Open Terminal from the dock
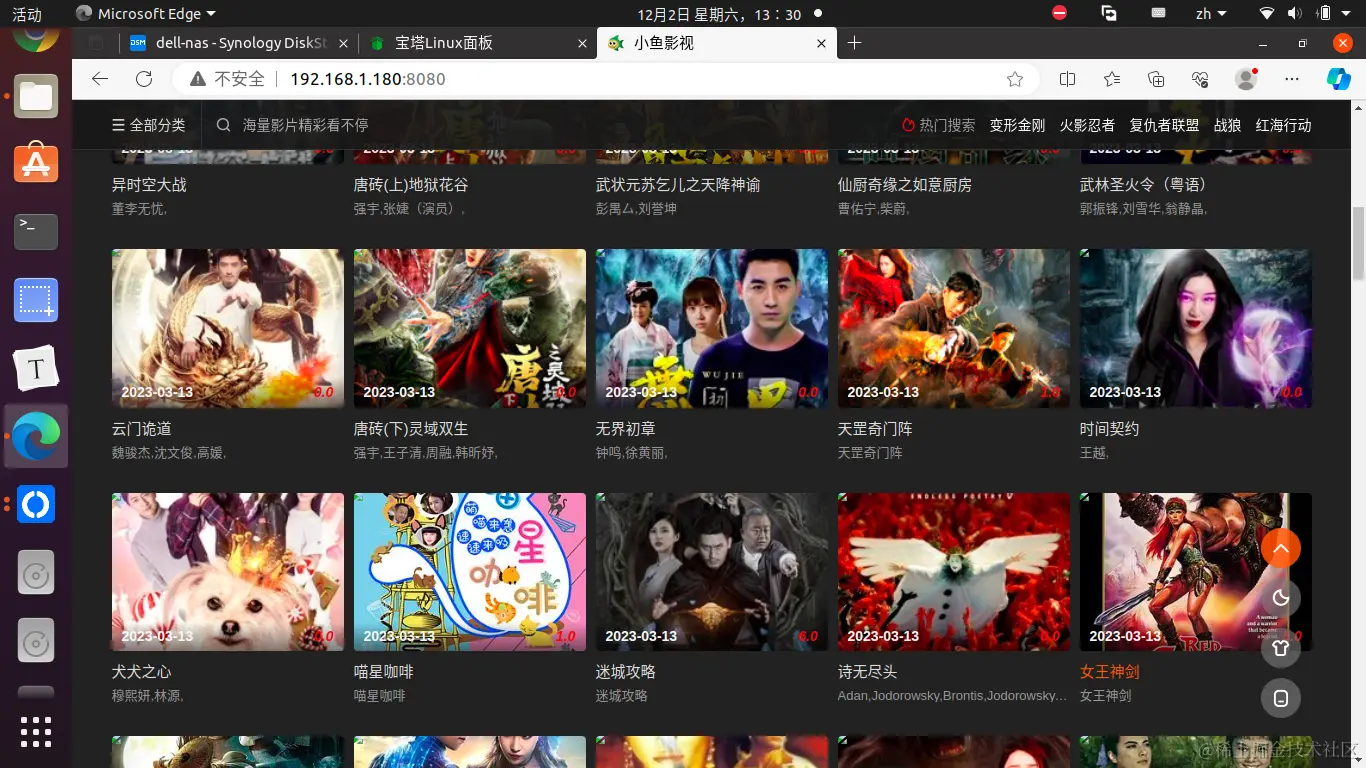This screenshot has height=768, width=1366. click(36, 232)
